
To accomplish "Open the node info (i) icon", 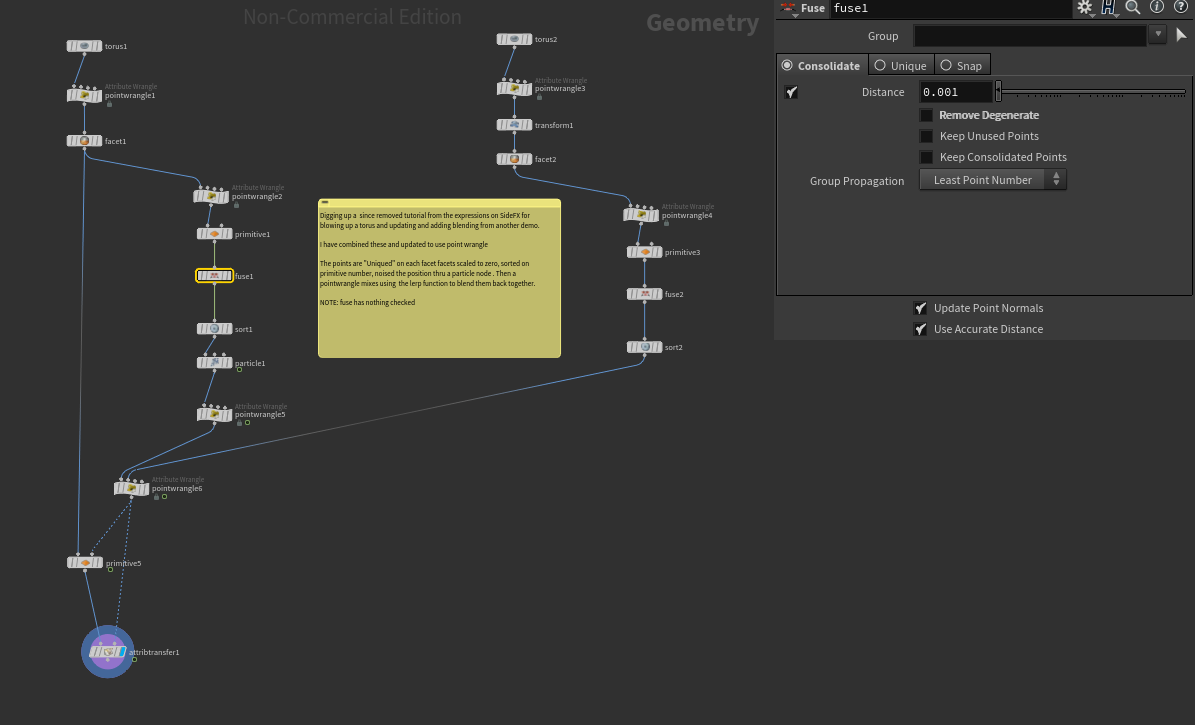I will click(1157, 8).
